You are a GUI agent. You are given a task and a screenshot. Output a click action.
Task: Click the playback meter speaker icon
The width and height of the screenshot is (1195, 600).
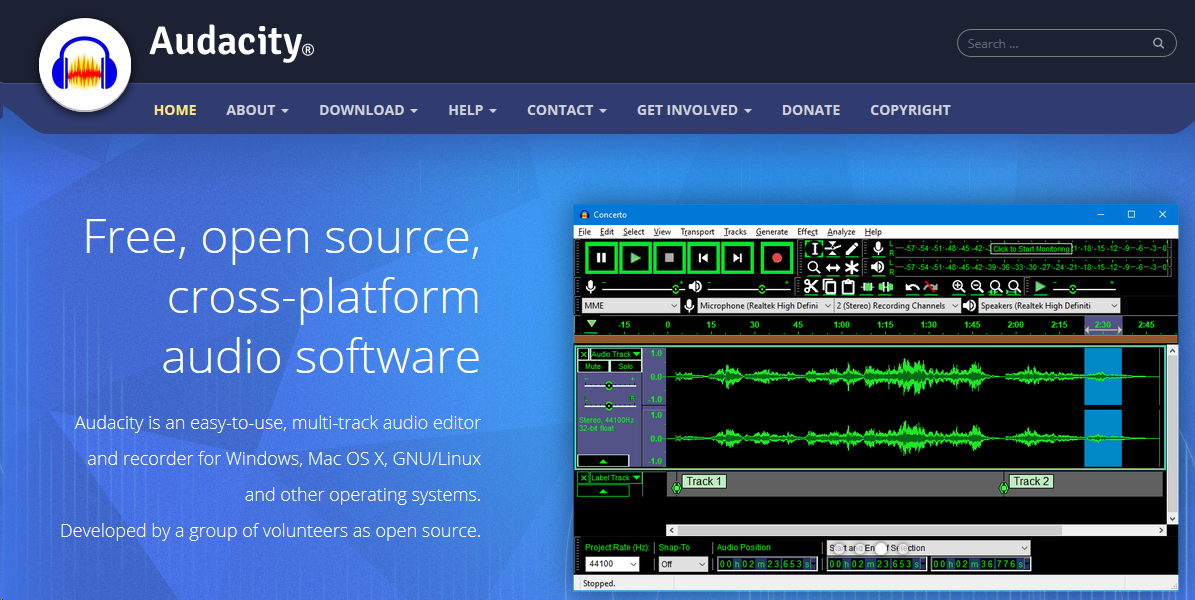[x=878, y=267]
